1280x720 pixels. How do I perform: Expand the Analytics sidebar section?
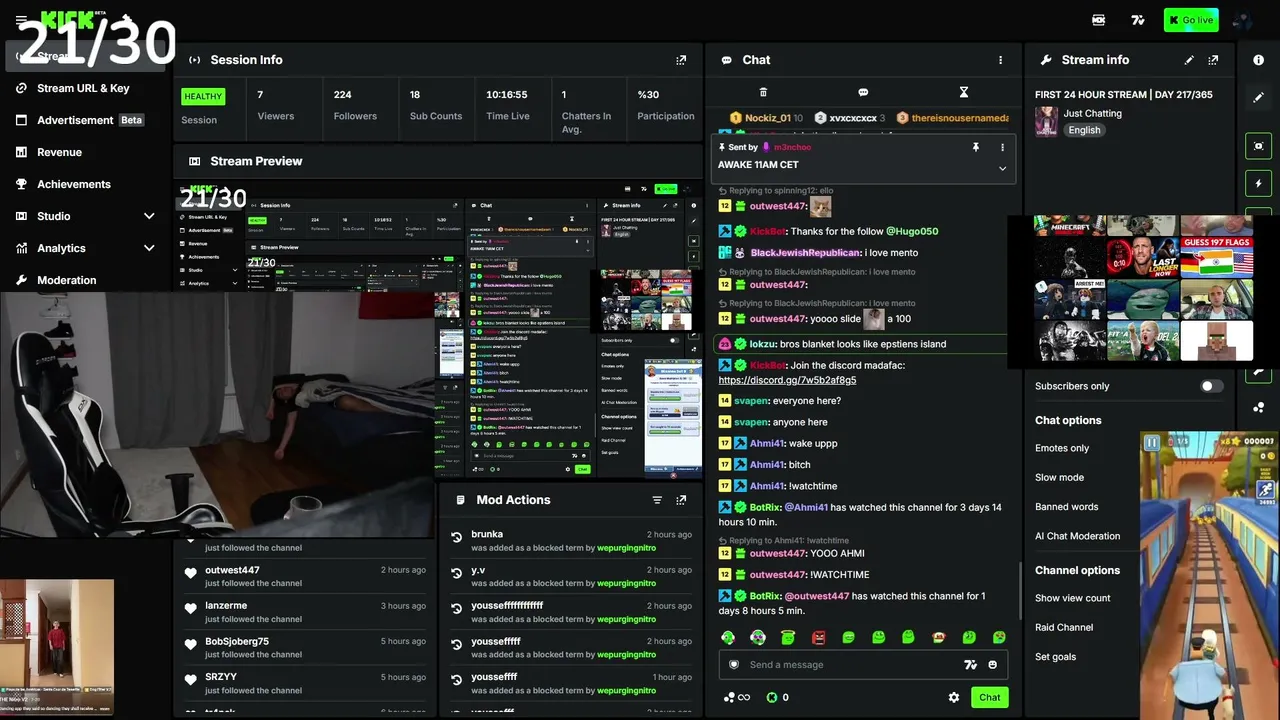[x=149, y=248]
